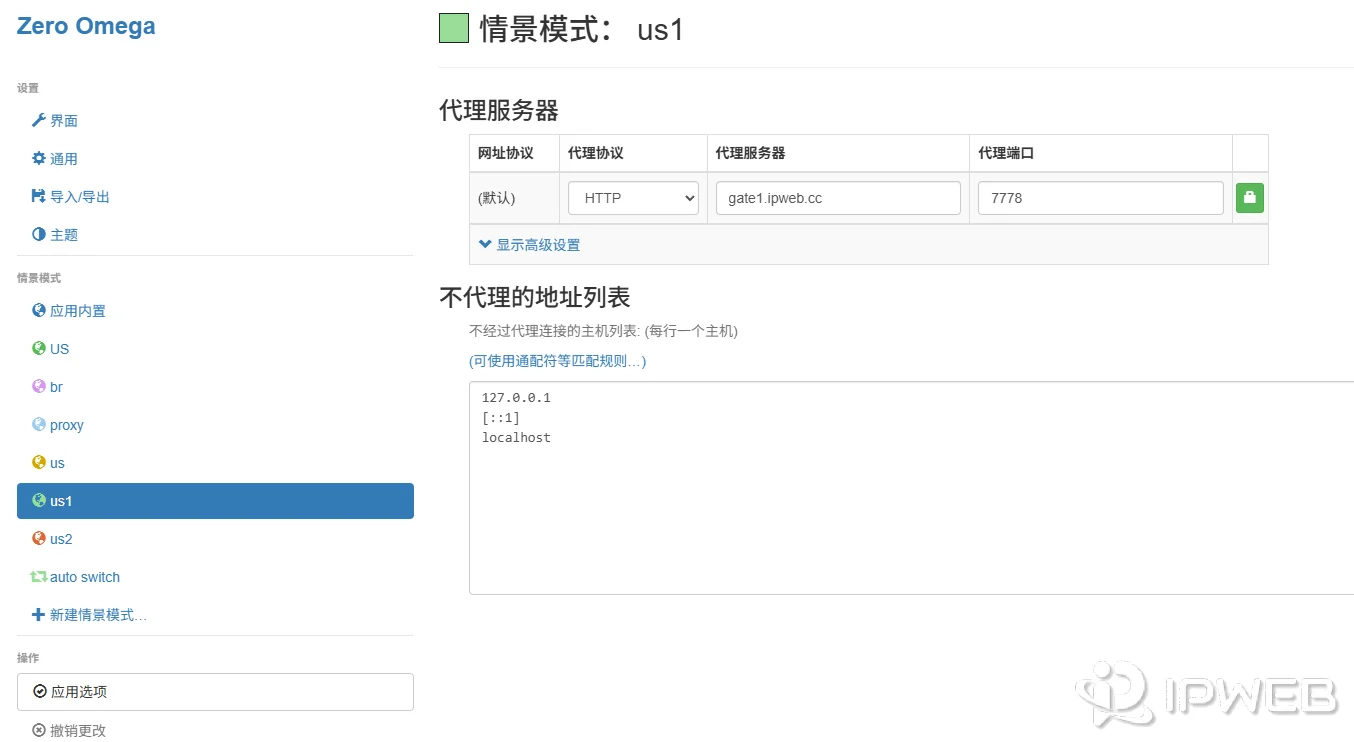Open the 代理协议 HTTP dropdown
Image resolution: width=1354 pixels, height=742 pixels.
coord(632,197)
